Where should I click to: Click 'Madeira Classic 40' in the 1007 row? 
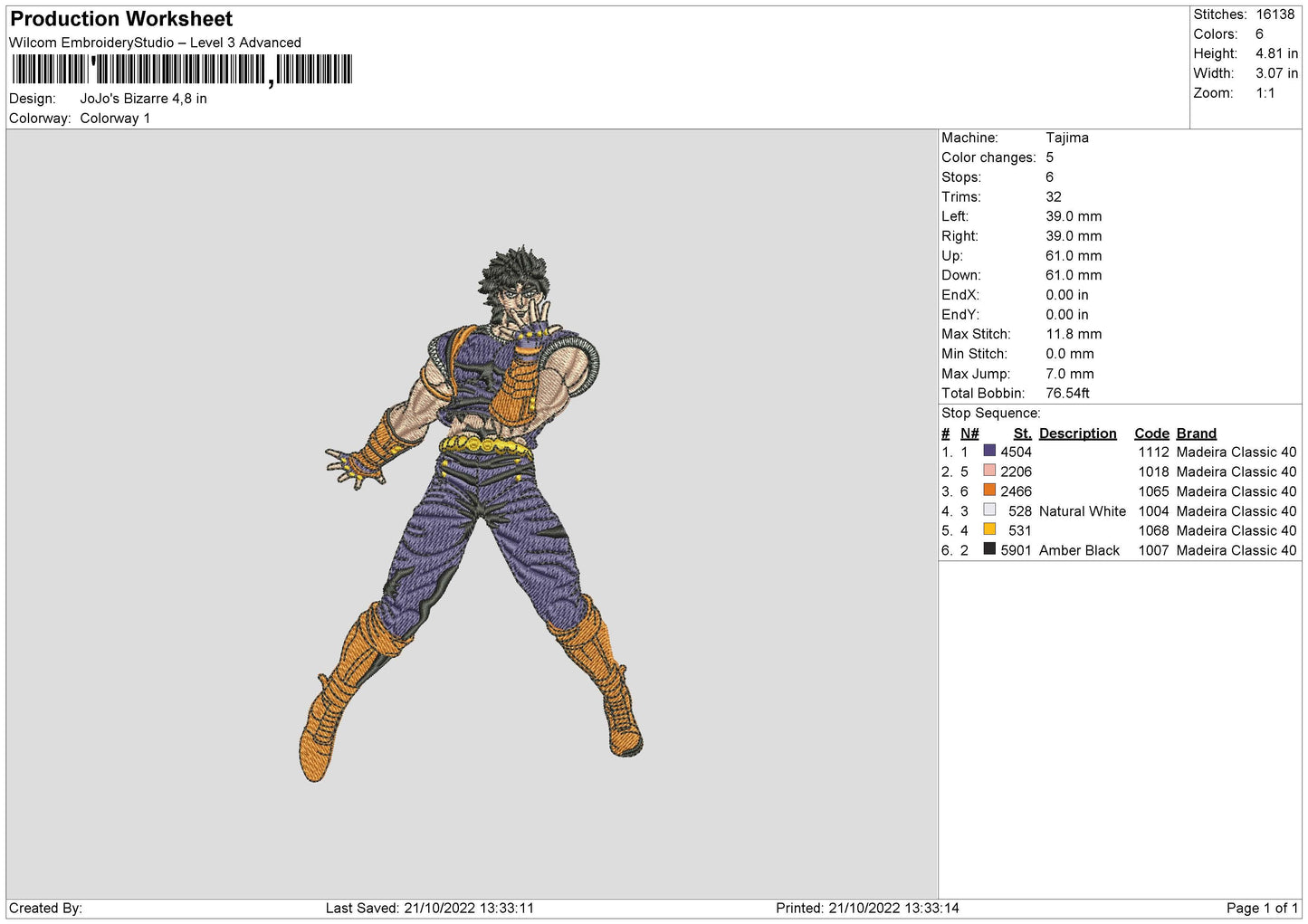click(x=1236, y=550)
